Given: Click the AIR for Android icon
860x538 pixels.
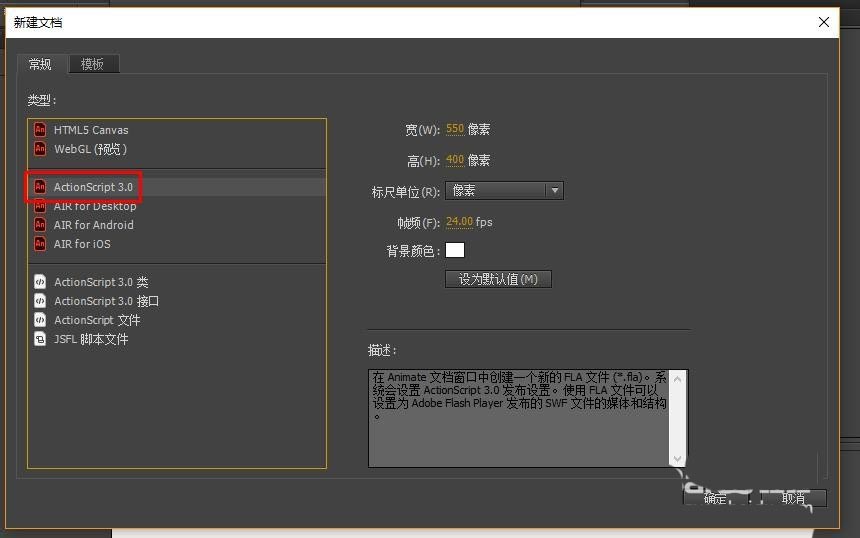Looking at the screenshot, I should 40,225.
